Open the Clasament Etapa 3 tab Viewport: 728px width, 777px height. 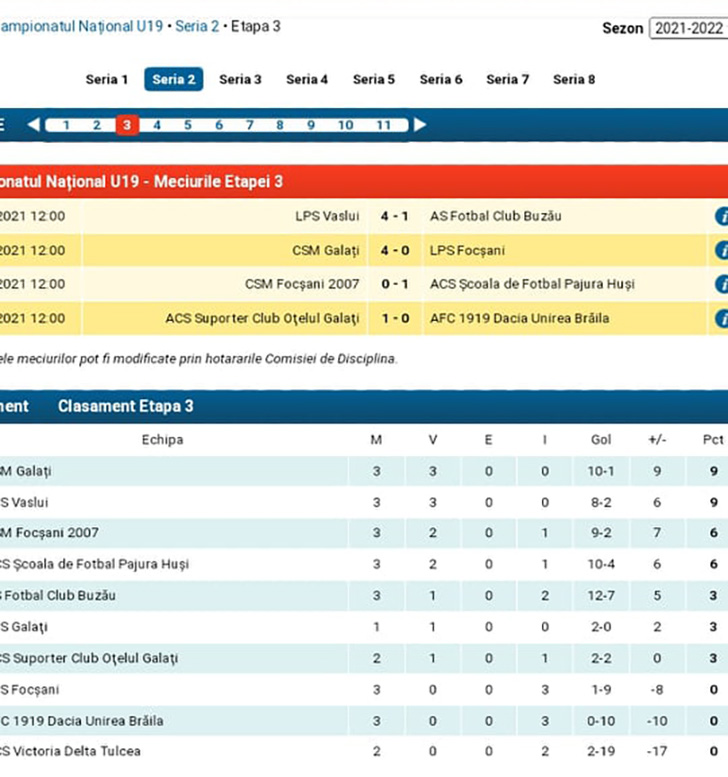[125, 406]
